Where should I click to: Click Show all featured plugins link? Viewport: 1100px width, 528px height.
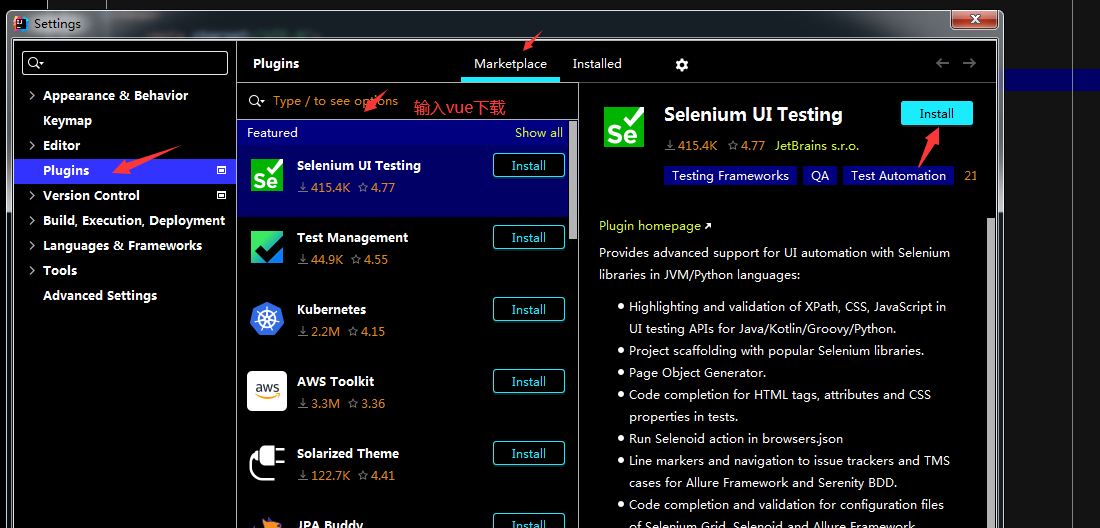(x=539, y=133)
